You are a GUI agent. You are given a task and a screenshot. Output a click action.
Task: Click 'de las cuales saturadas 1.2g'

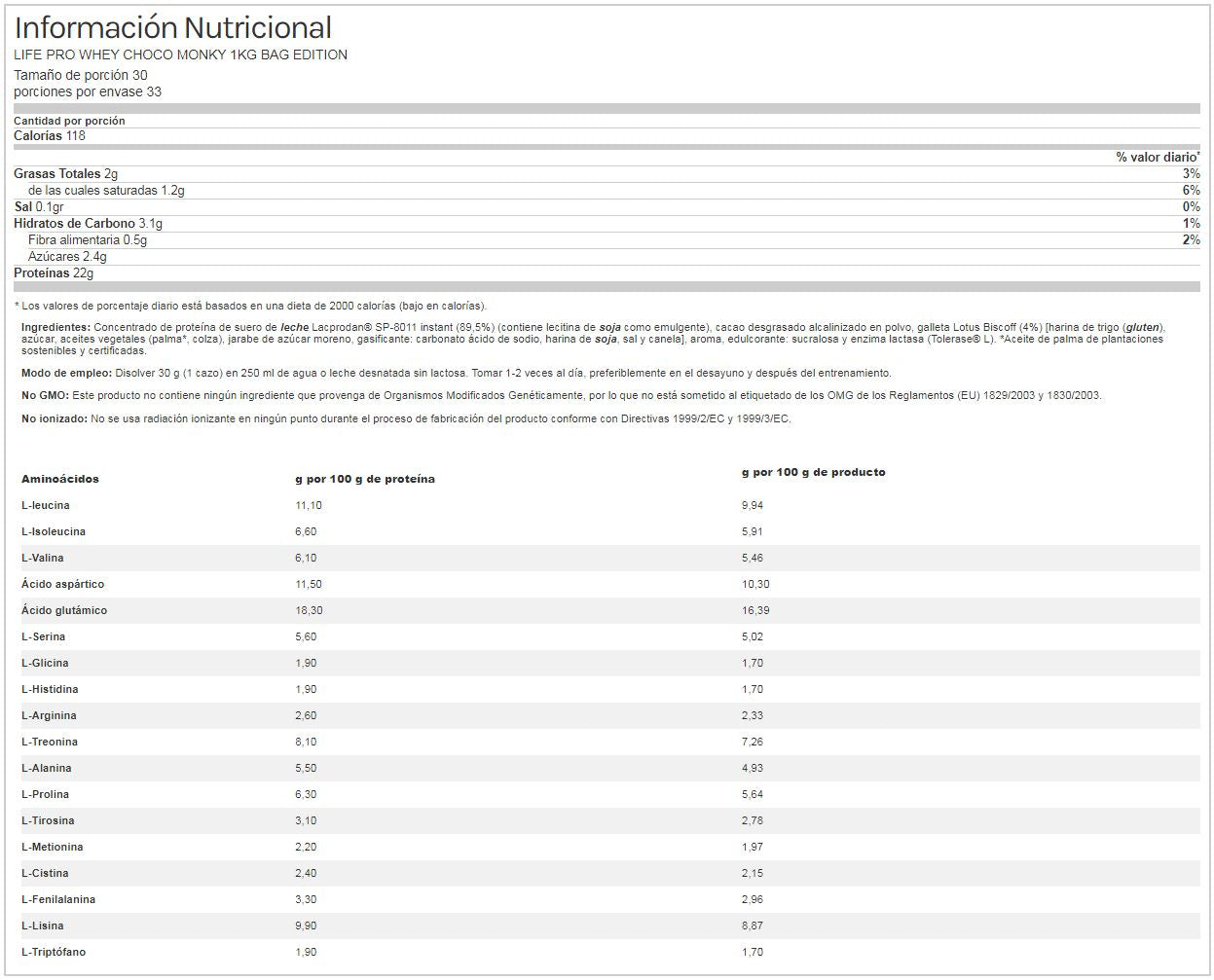(106, 190)
